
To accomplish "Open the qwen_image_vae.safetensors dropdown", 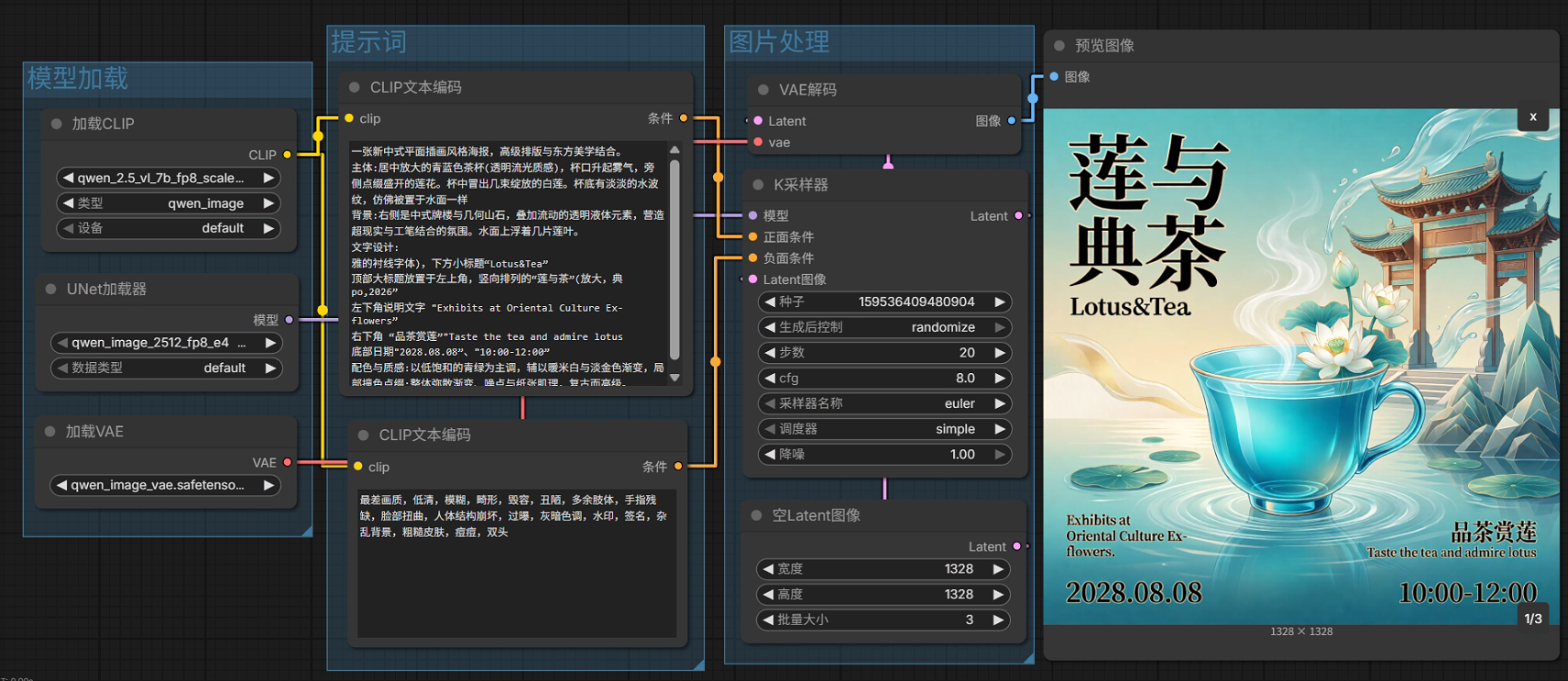I will tap(167, 485).
